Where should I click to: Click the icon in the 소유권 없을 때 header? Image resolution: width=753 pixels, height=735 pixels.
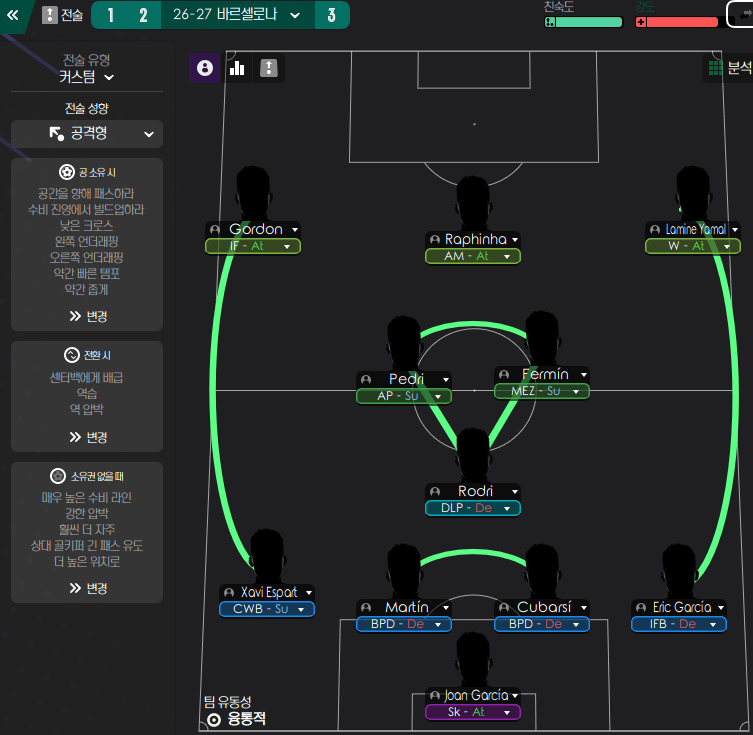pyautogui.click(x=58, y=476)
